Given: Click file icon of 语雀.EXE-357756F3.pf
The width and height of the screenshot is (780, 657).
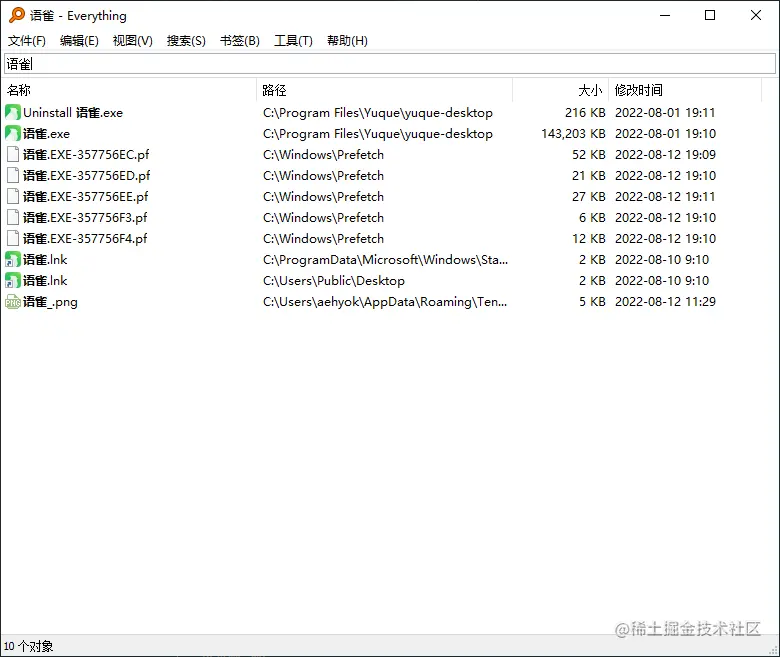Looking at the screenshot, I should point(13,217).
